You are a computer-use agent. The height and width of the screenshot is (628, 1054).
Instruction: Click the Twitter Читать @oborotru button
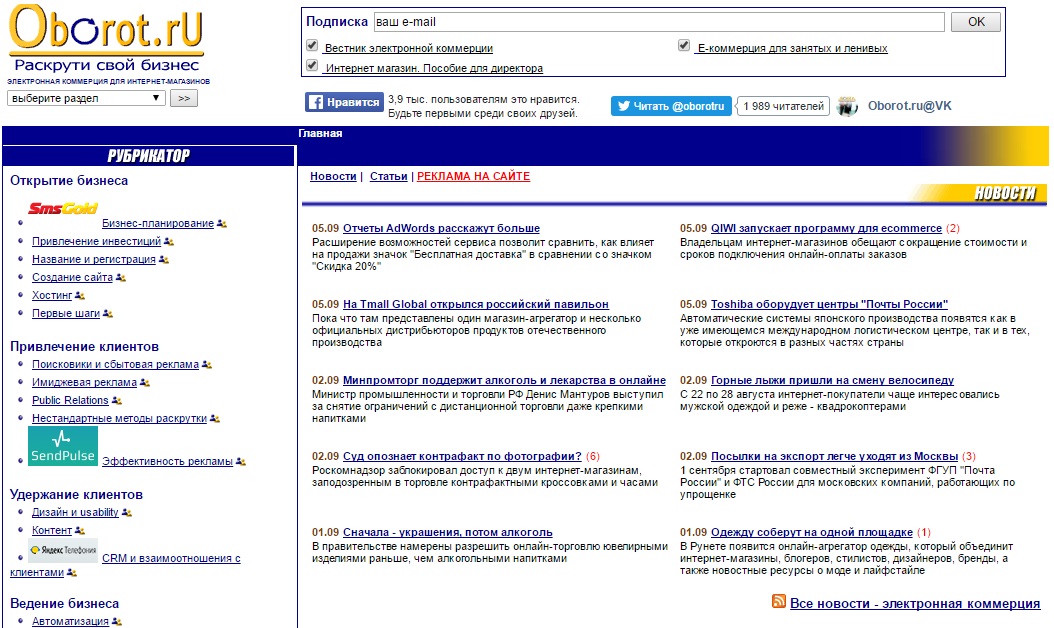click(x=671, y=106)
